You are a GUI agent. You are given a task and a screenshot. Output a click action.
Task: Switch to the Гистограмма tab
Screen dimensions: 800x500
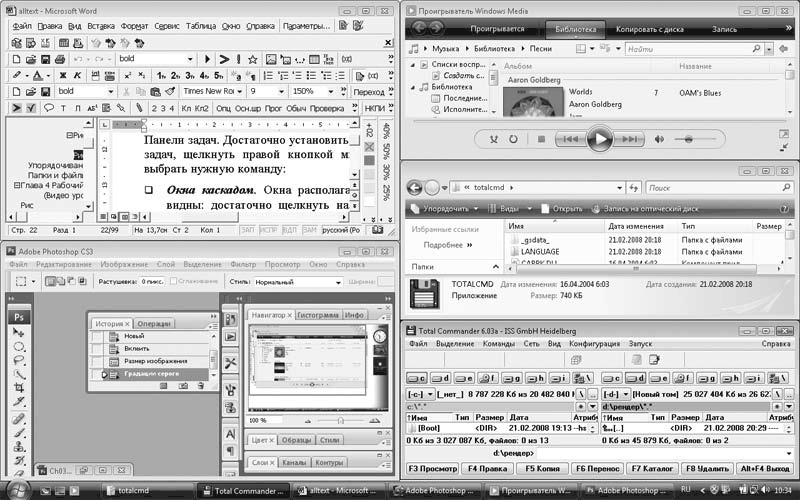pos(317,315)
